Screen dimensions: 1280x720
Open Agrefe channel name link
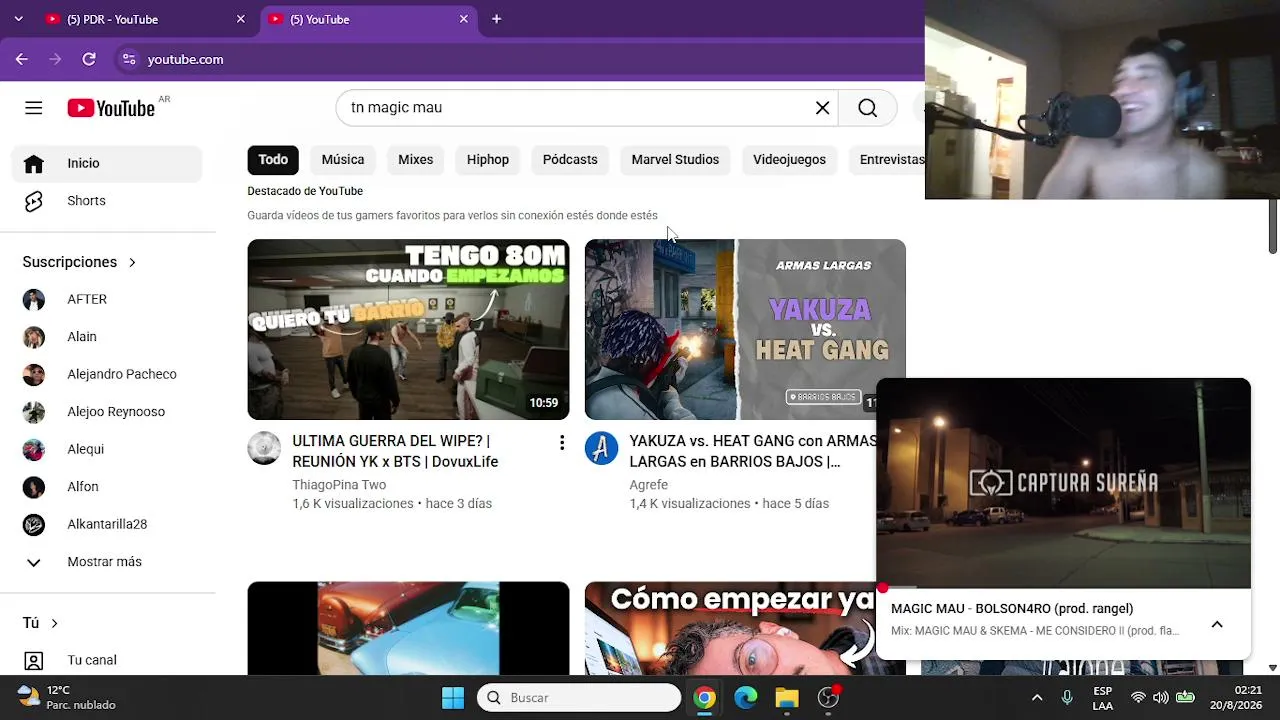pyautogui.click(x=649, y=485)
